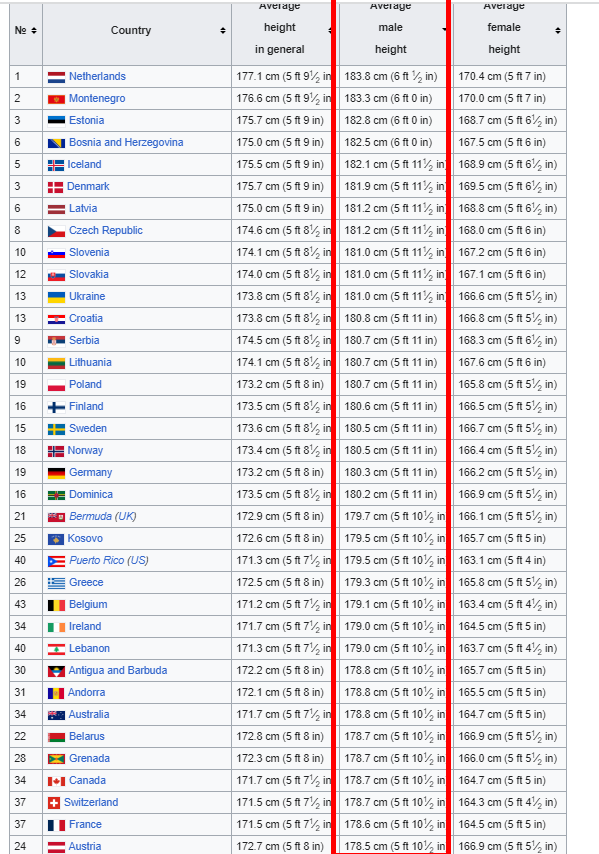Click the Puerto Rico flag icon
The image size is (599, 854).
point(56,561)
